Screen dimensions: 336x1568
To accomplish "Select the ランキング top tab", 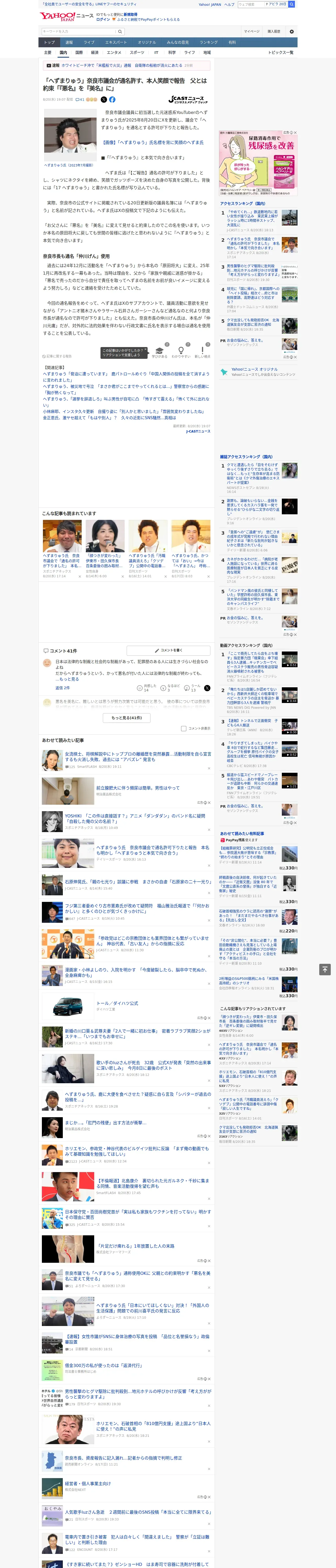I will tap(209, 42).
